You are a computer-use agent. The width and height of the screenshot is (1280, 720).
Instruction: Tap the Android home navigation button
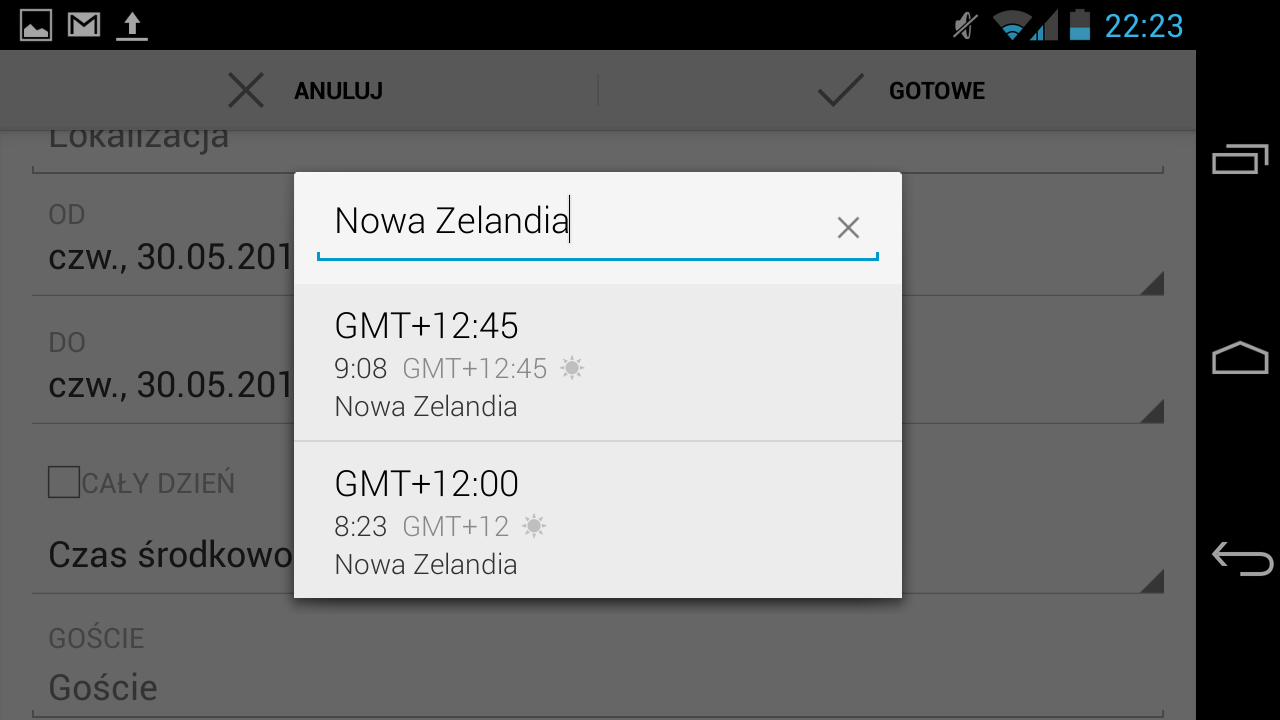[1240, 358]
